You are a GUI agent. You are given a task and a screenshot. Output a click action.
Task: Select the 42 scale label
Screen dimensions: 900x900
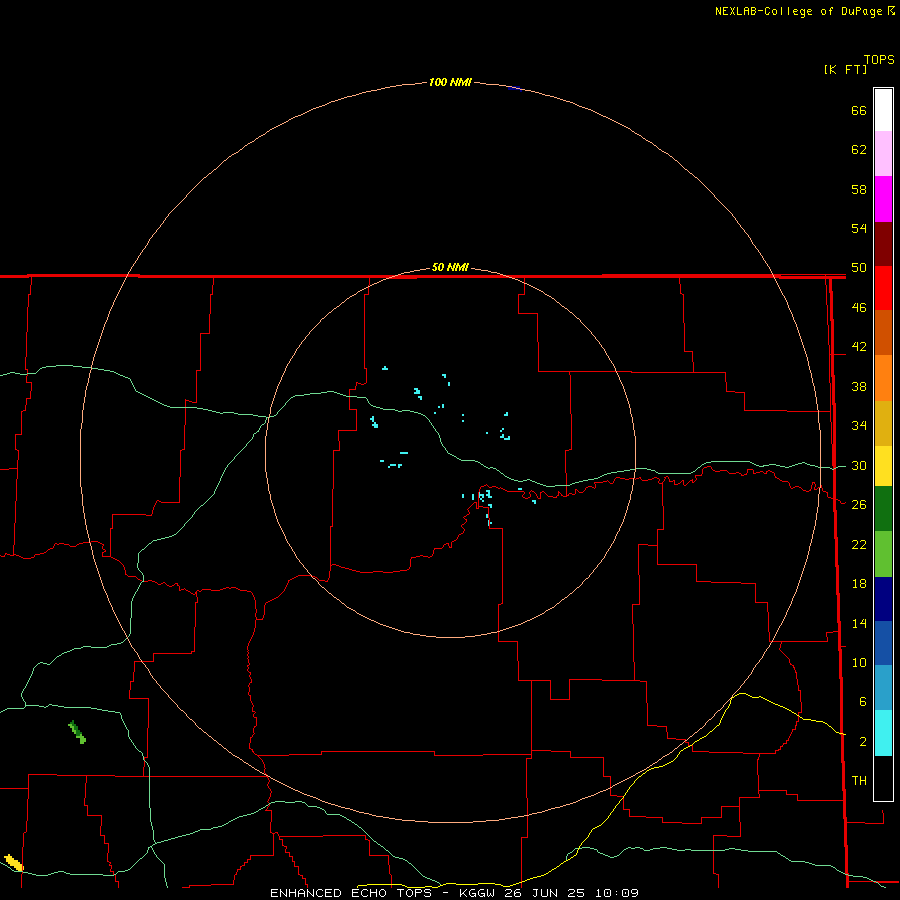click(859, 347)
